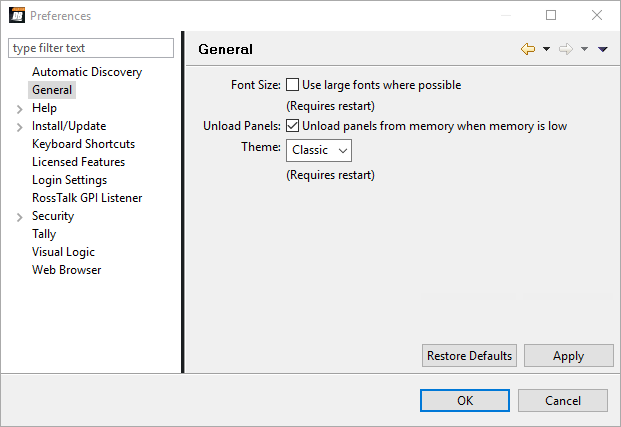Select Visual Logic preferences page
This screenshot has height=427, width=621.
pos(63,252)
